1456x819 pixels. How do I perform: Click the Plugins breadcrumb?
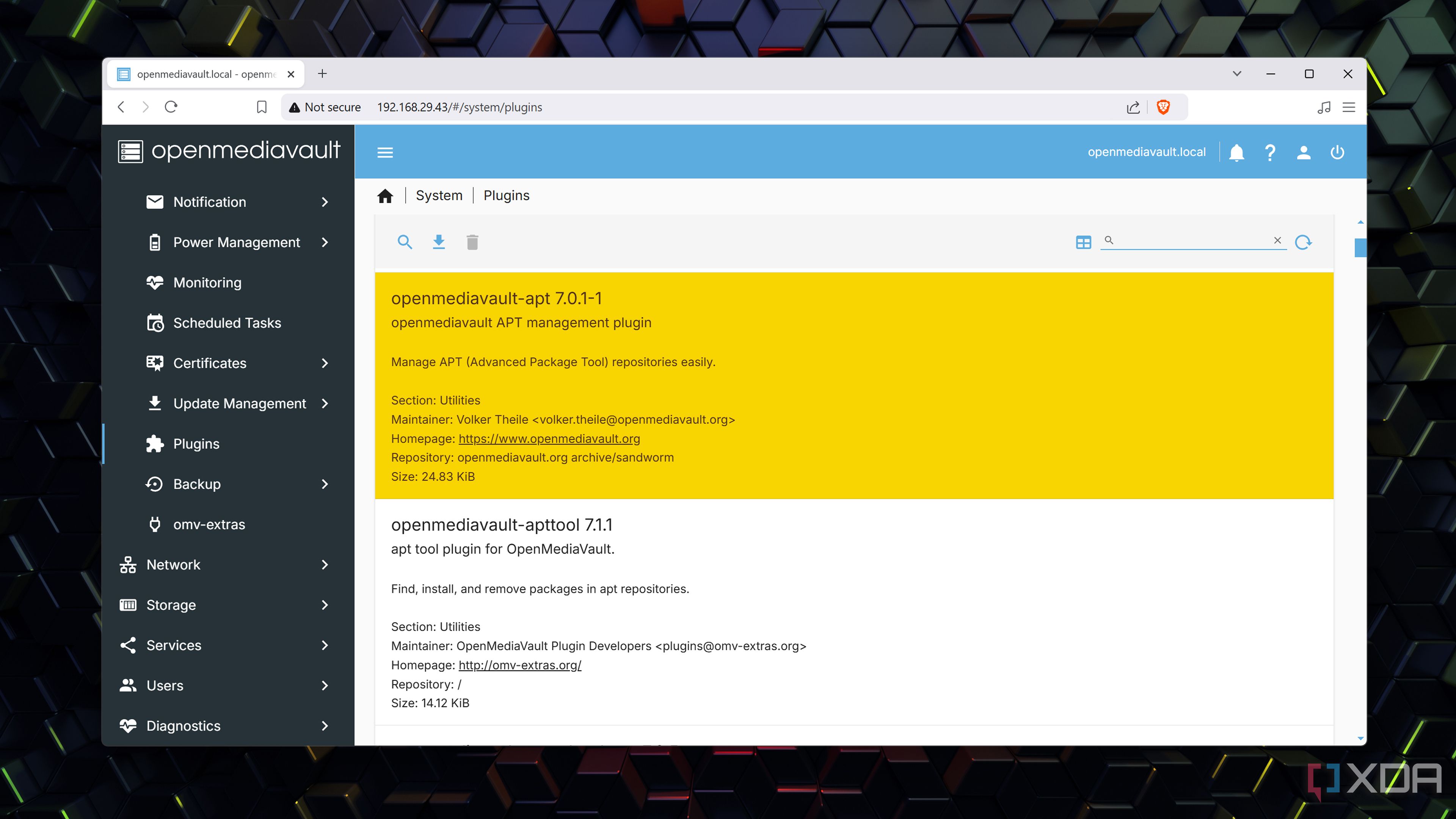click(507, 196)
